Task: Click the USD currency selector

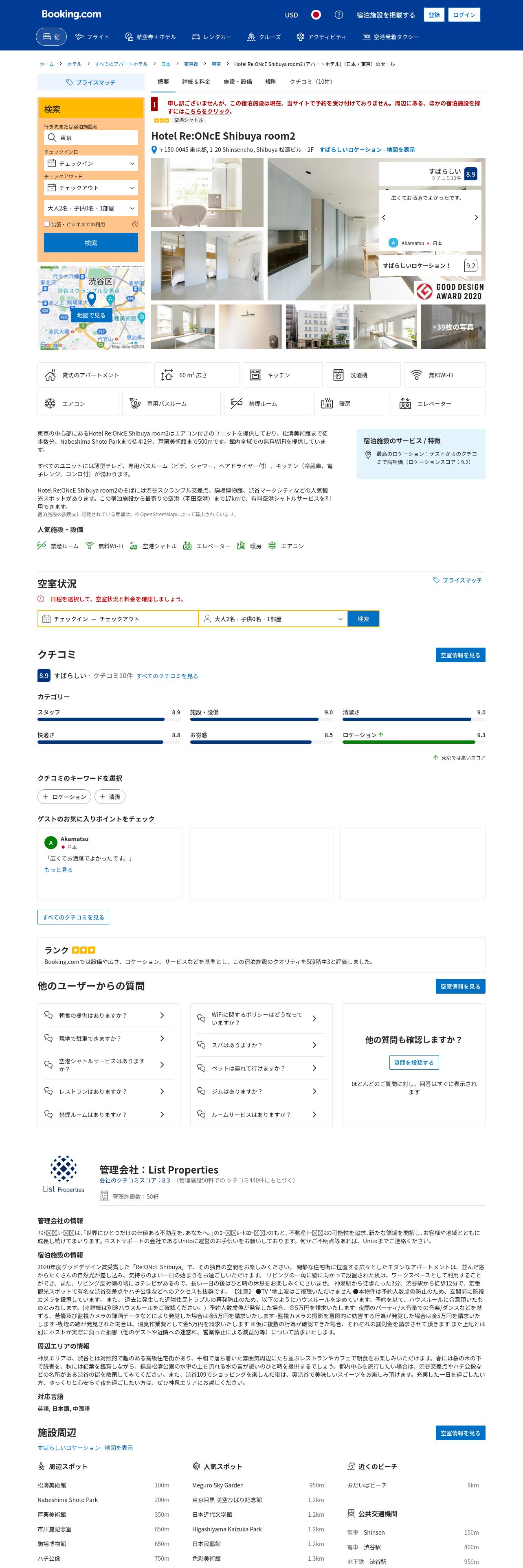Action: (292, 15)
